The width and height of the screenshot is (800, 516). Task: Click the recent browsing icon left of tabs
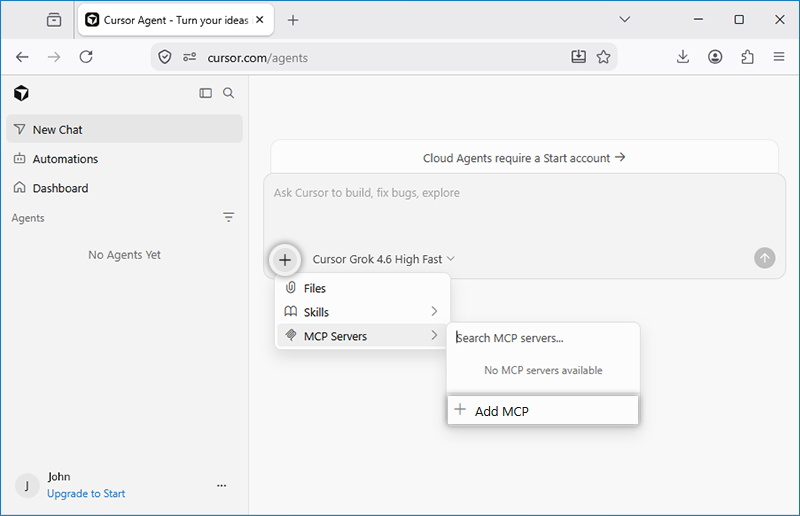tap(54, 20)
